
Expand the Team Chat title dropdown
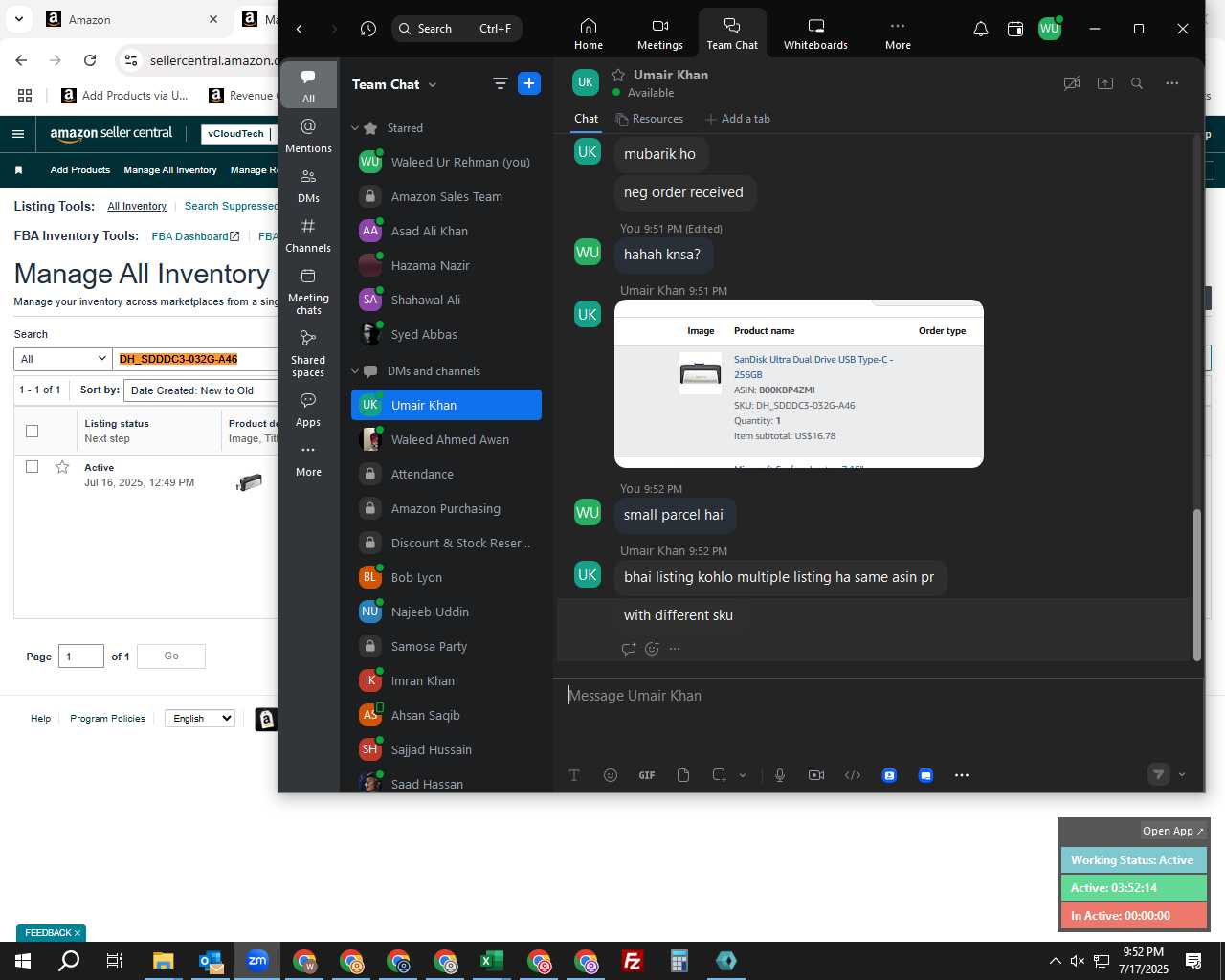[x=433, y=84]
